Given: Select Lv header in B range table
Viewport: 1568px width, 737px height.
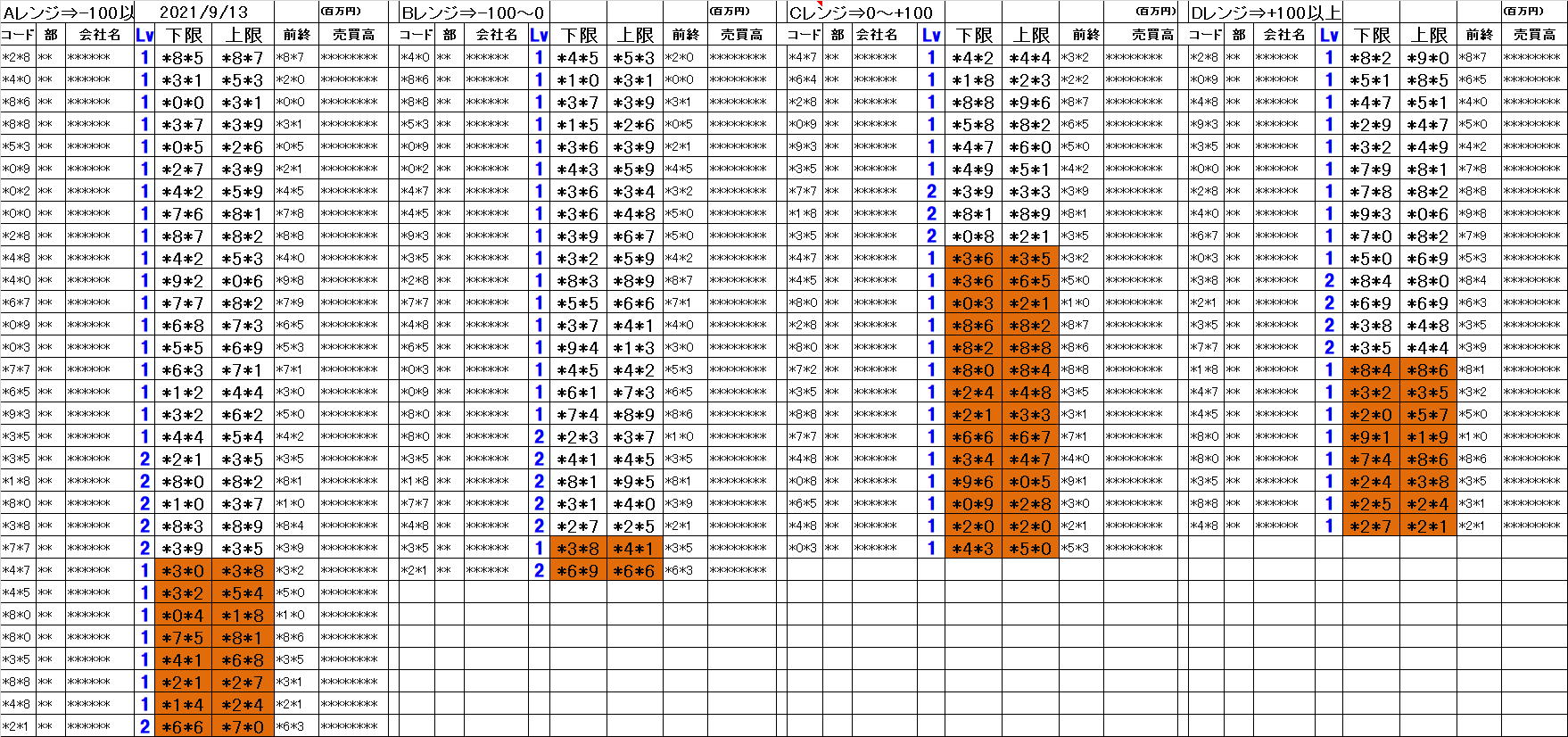Looking at the screenshot, I should click(539, 35).
